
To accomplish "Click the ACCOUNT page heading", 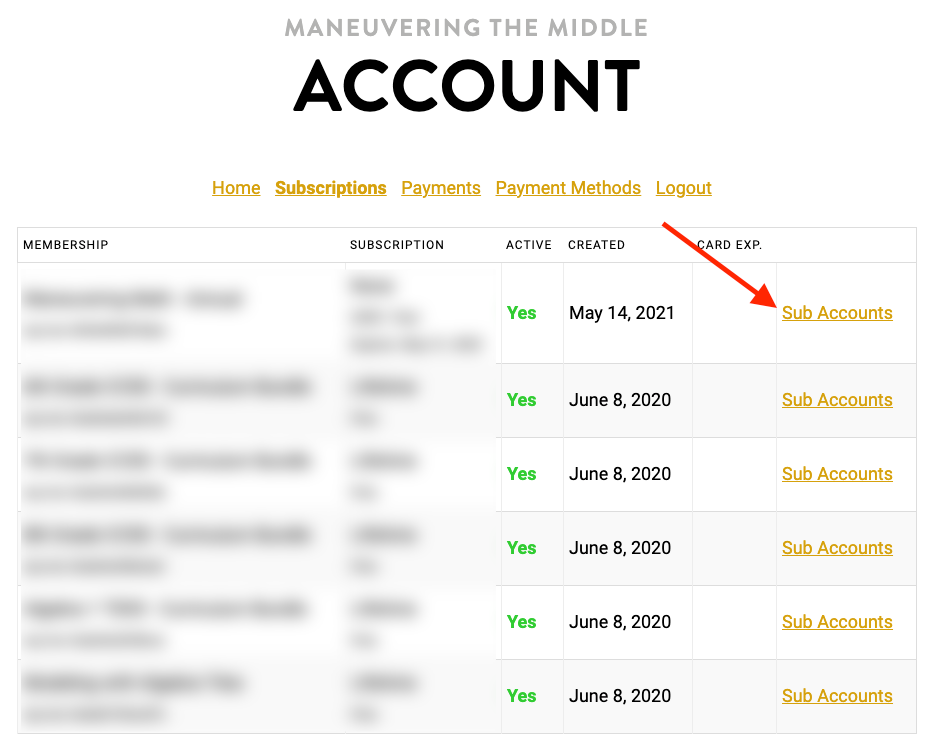I will pos(467,85).
